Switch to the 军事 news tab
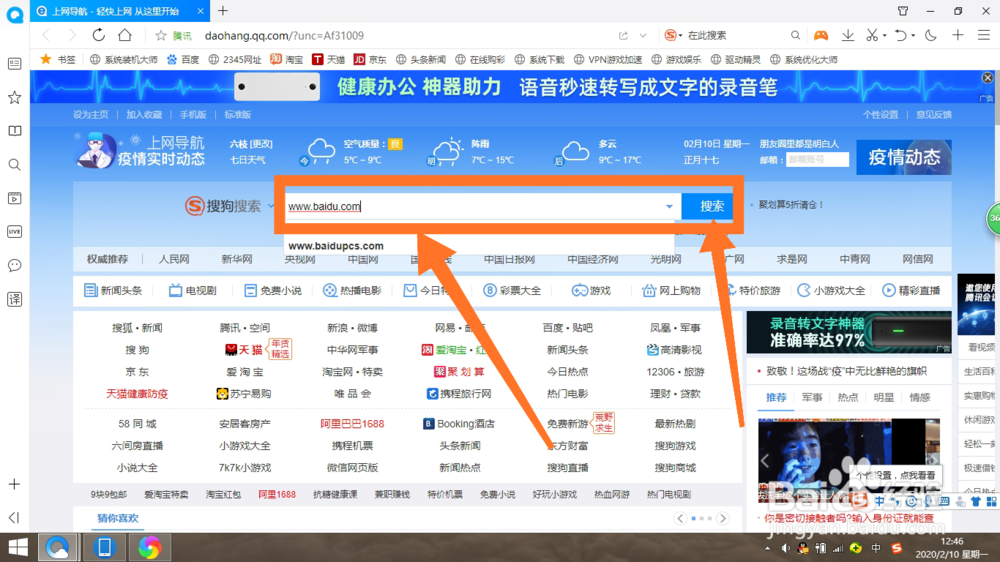1000x562 pixels. click(x=812, y=397)
